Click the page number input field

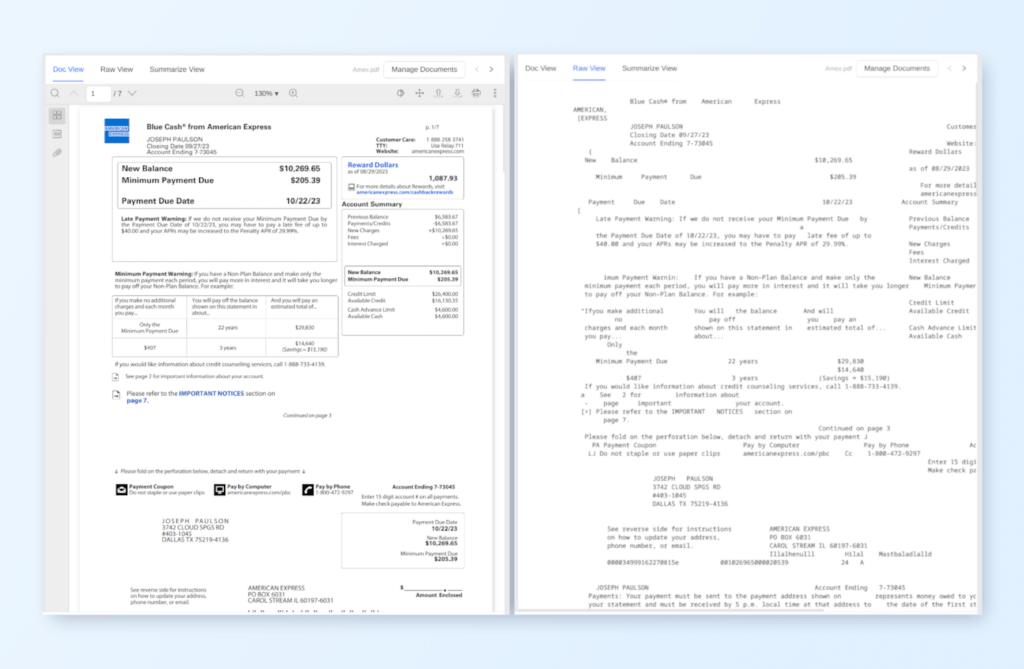pyautogui.click(x=97, y=92)
